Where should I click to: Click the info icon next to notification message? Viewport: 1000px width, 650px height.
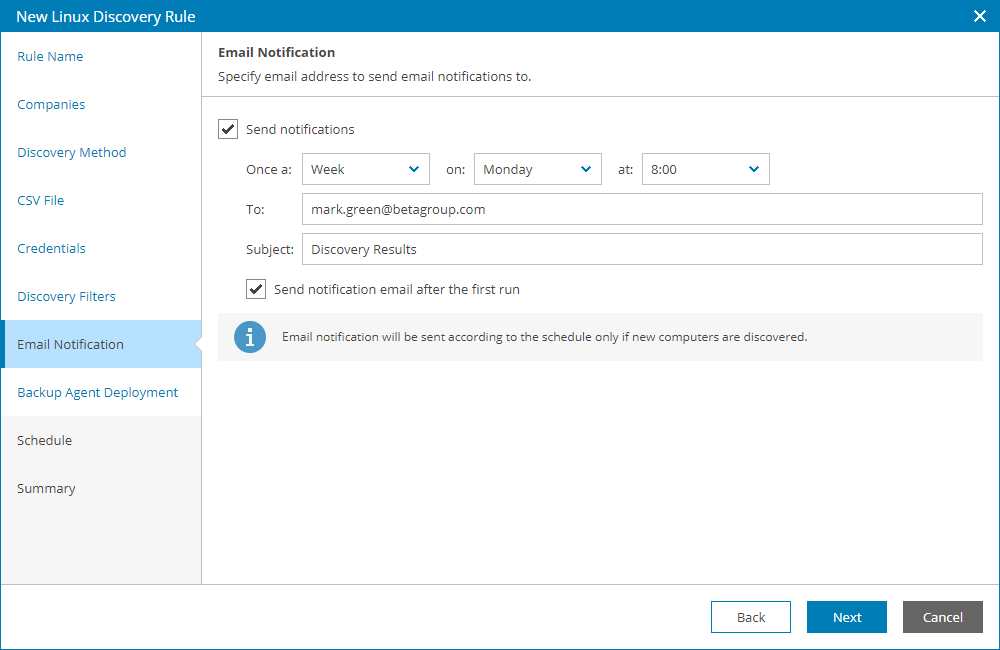pyautogui.click(x=250, y=337)
